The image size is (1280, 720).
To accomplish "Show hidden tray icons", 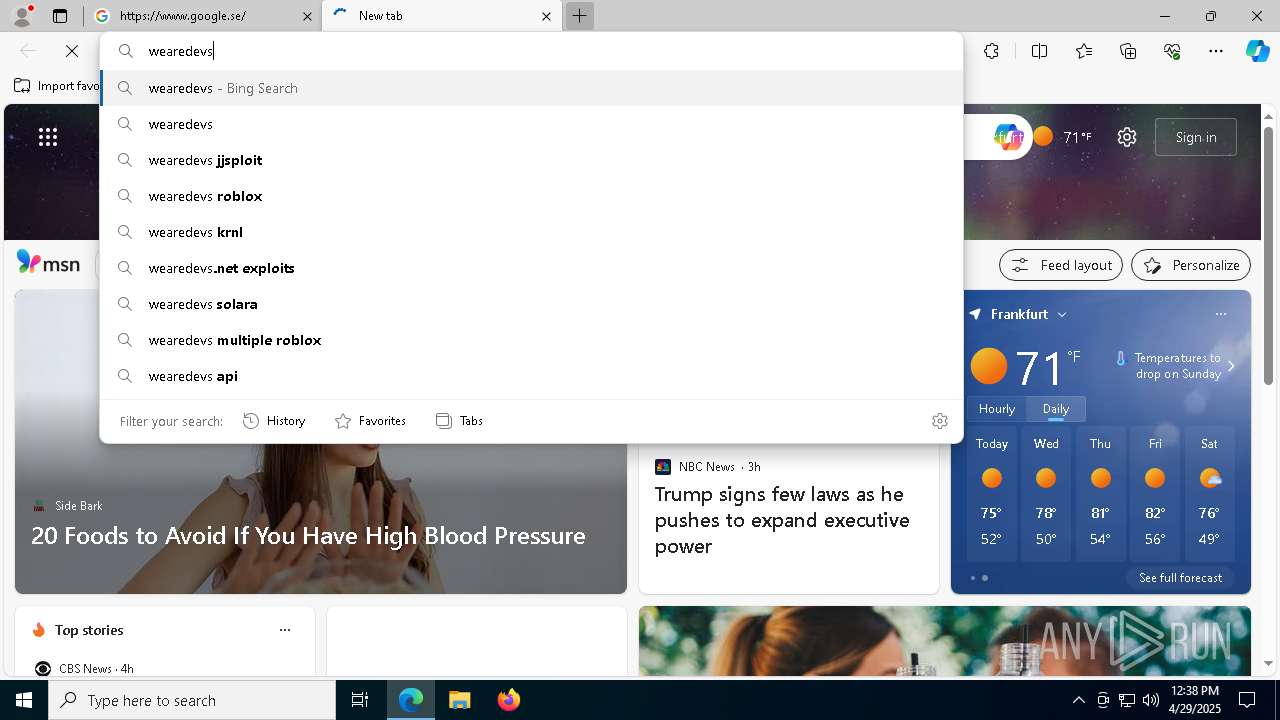I will [1078, 700].
